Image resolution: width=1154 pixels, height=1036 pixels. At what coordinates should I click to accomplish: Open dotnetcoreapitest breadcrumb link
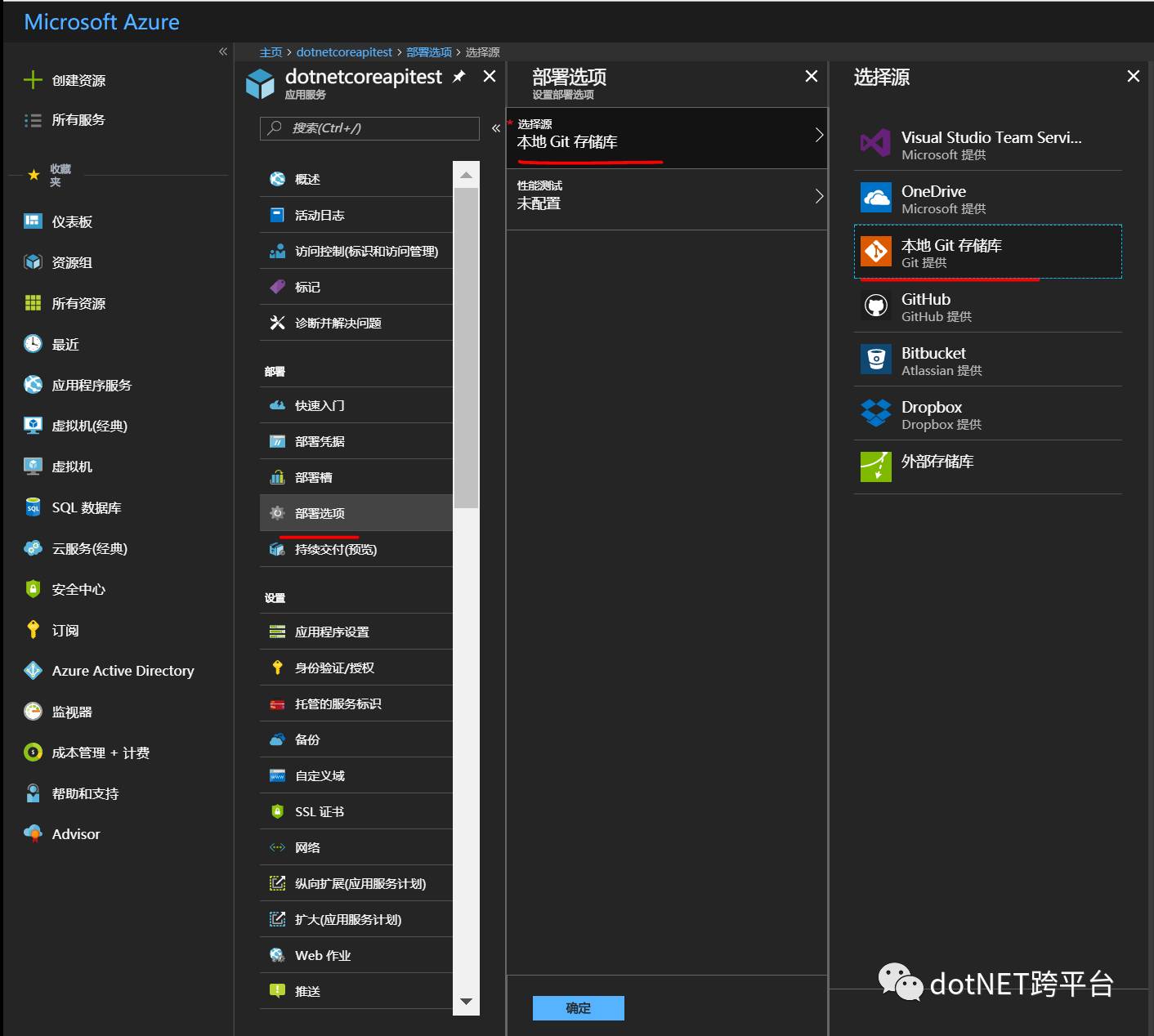[x=344, y=52]
